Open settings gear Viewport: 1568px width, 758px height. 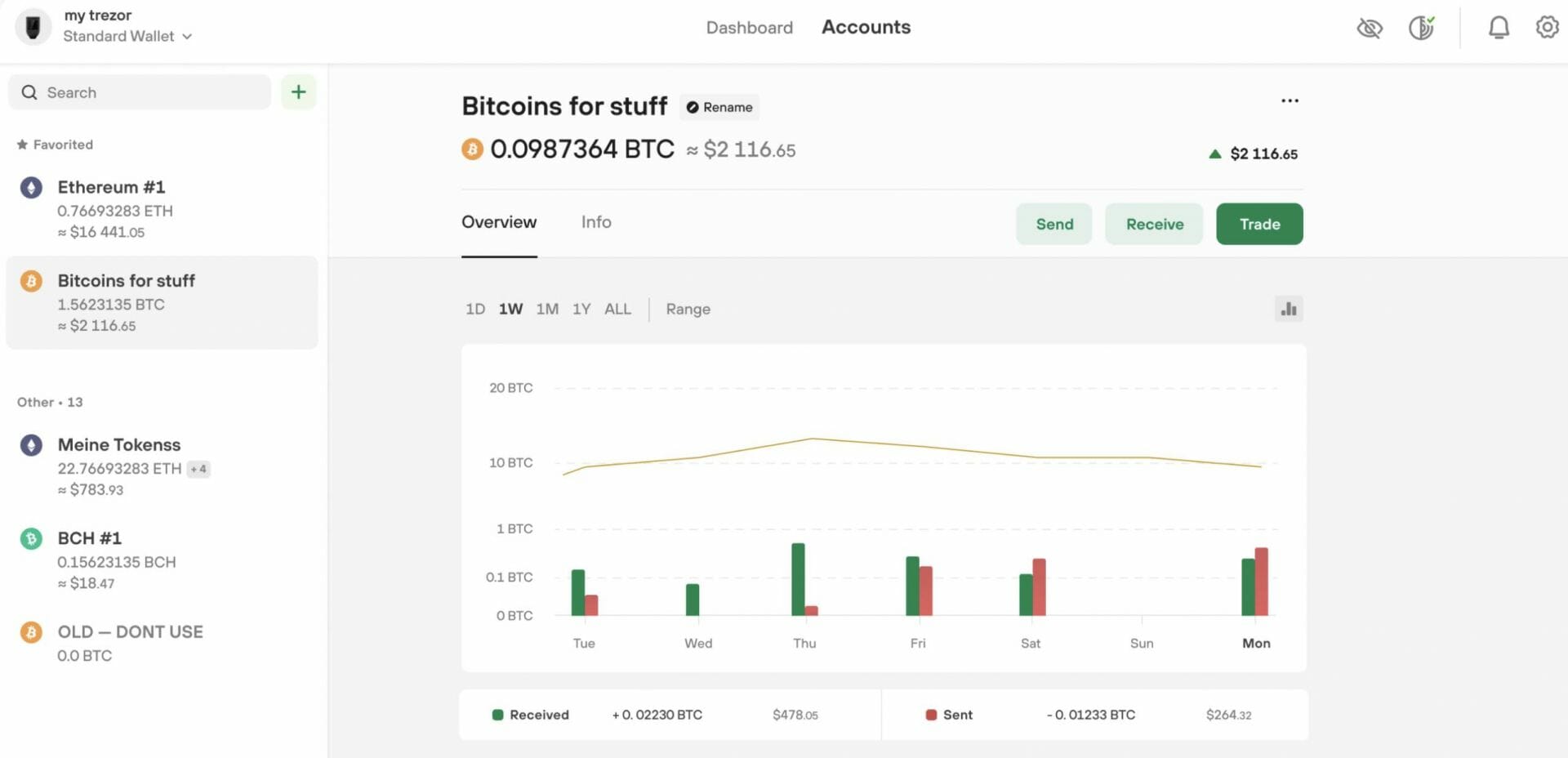(1547, 27)
